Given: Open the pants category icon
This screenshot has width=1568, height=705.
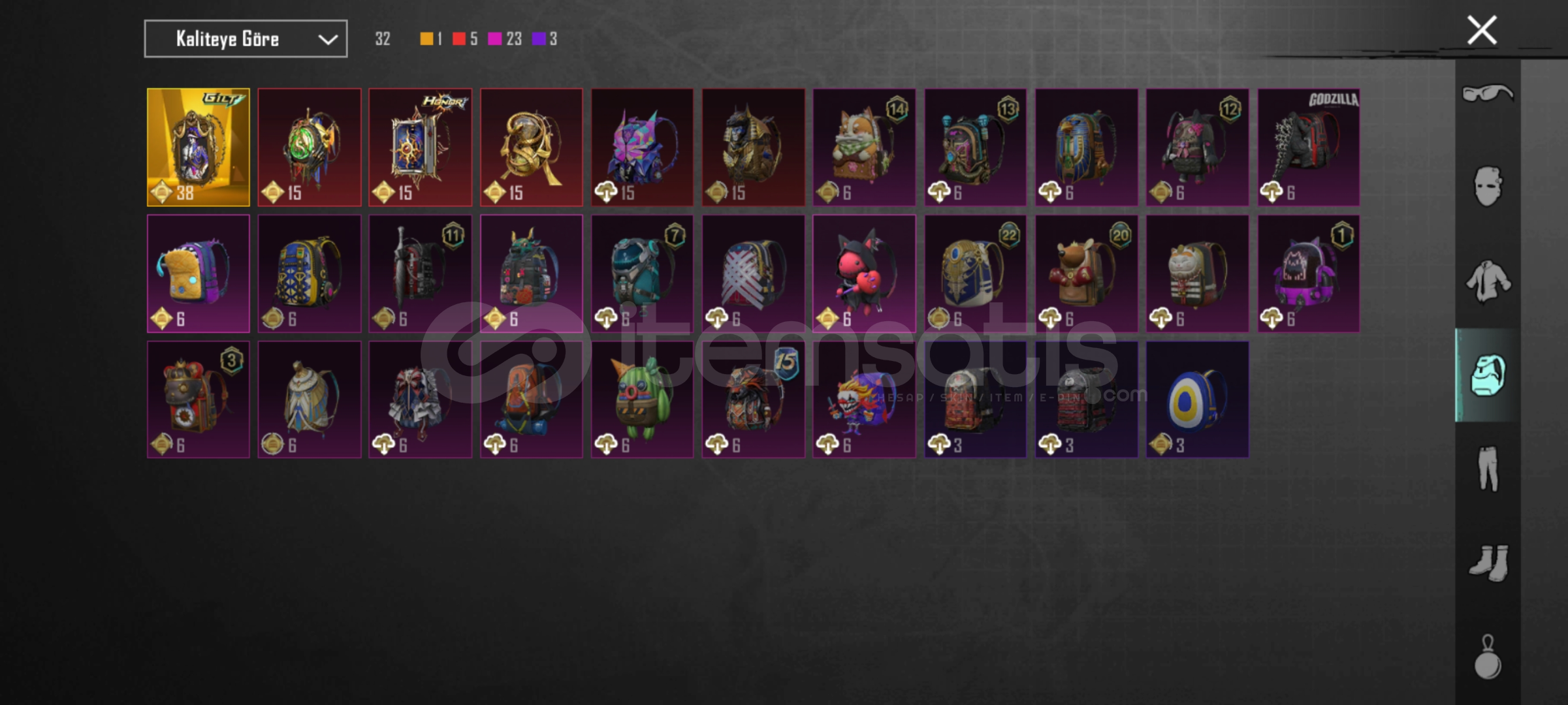Looking at the screenshot, I should (1488, 469).
